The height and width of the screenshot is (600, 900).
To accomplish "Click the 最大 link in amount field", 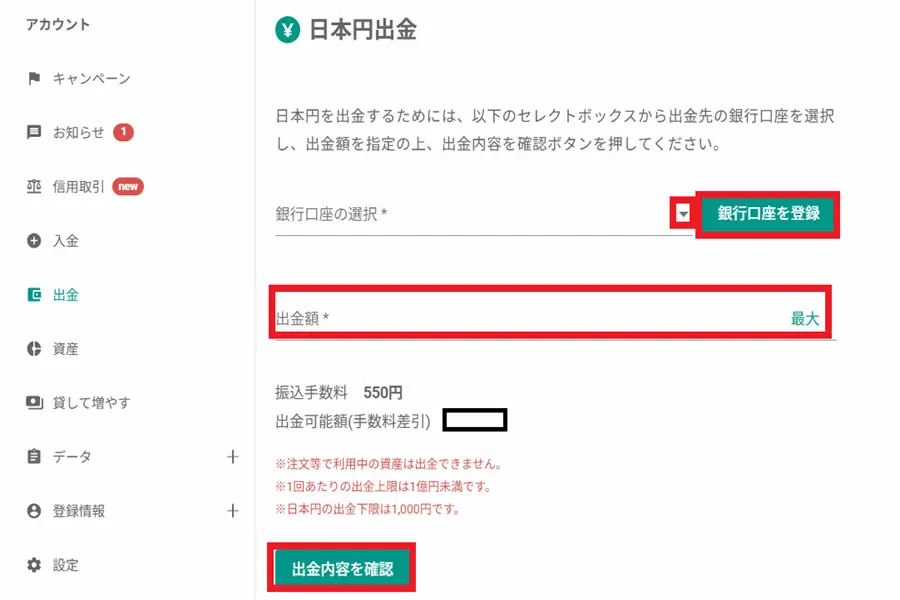I will coord(805,319).
